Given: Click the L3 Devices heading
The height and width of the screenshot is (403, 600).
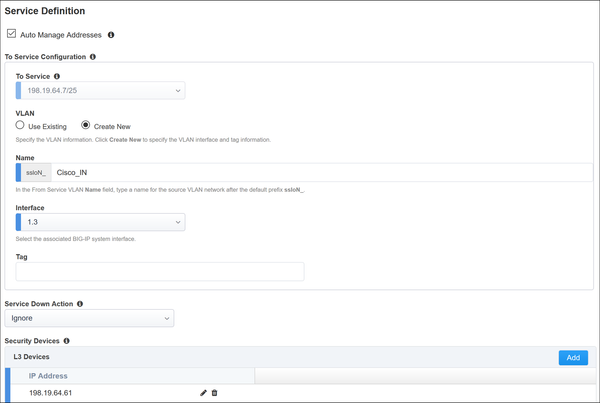Looking at the screenshot, I should (31, 357).
